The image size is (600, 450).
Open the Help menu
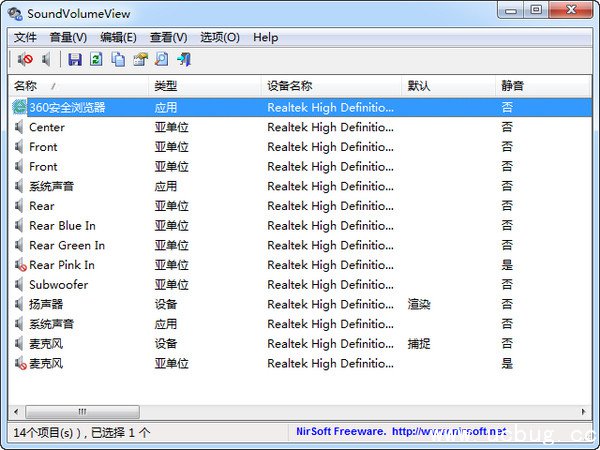pyautogui.click(x=266, y=37)
